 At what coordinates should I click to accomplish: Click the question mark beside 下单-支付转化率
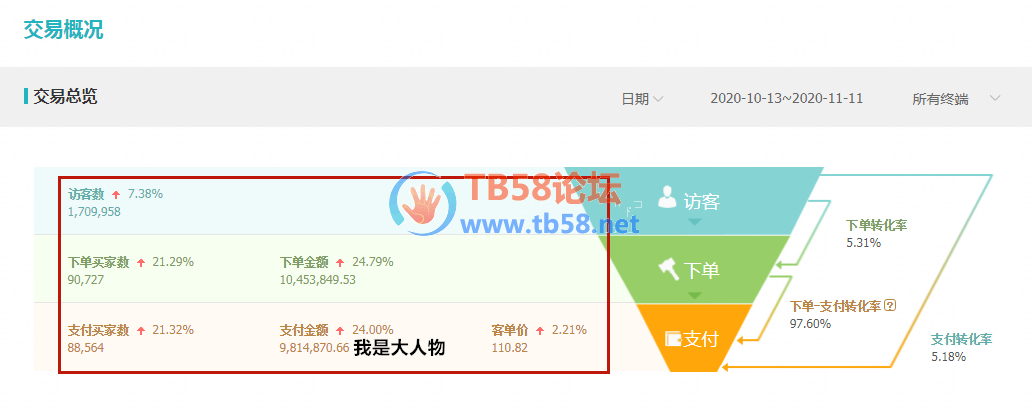[892, 305]
